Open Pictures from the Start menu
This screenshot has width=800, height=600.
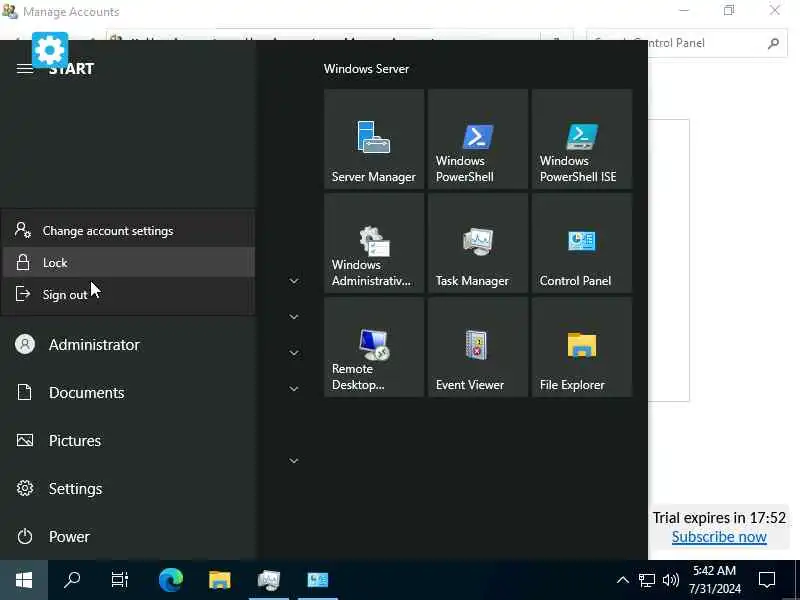click(128, 440)
